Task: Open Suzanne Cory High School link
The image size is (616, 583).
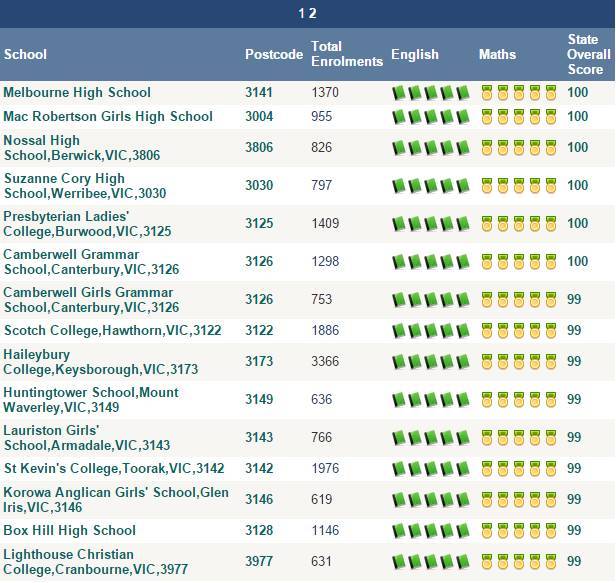Action: 85,186
